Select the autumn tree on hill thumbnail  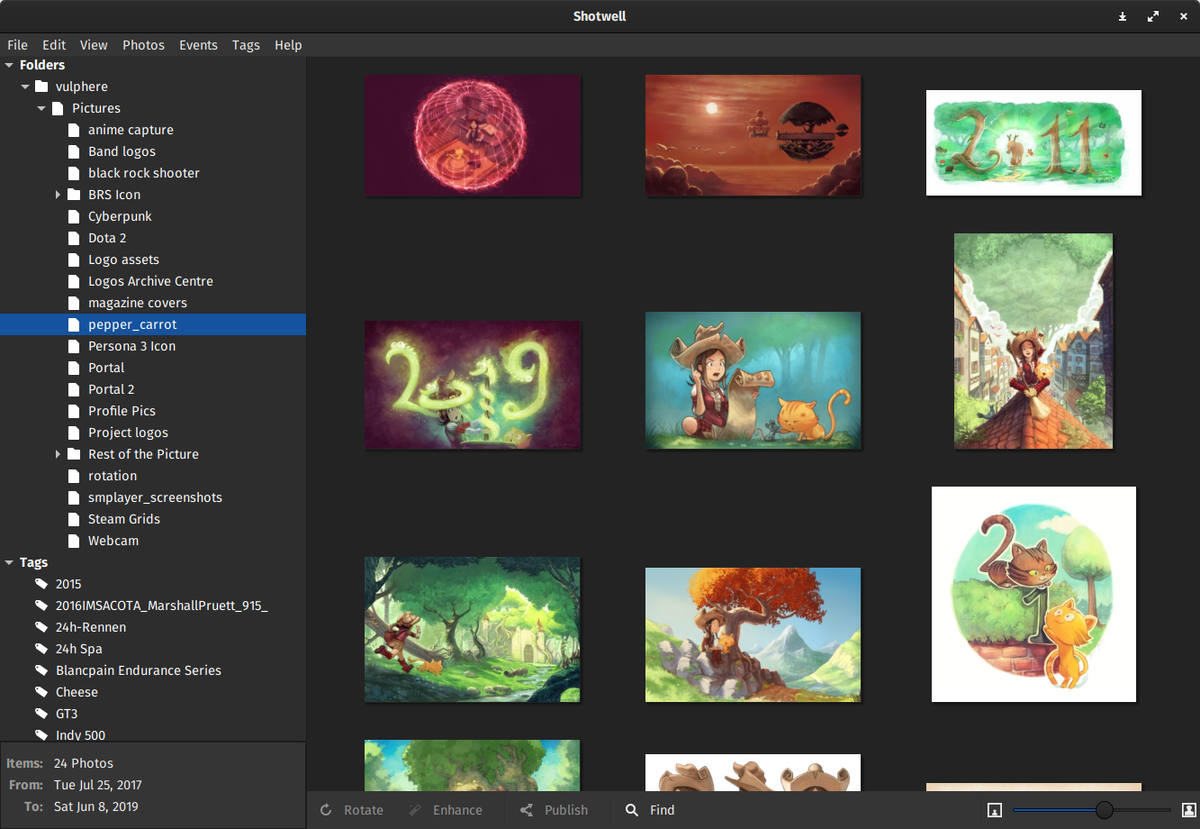(x=753, y=635)
